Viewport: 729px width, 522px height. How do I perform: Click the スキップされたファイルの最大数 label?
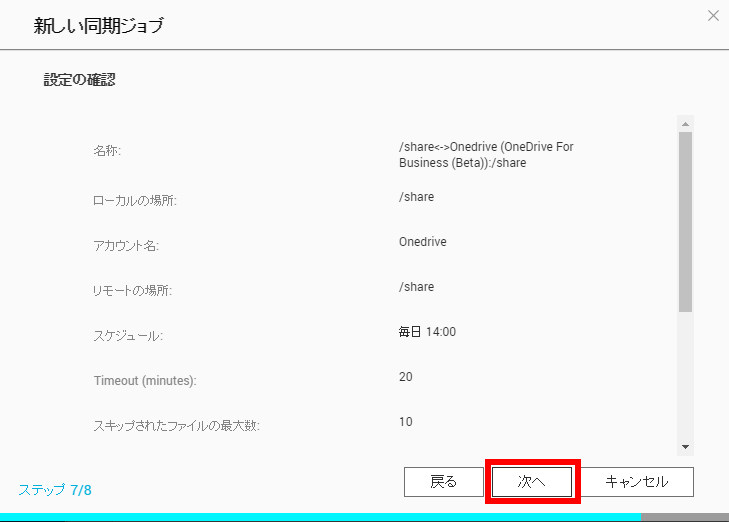click(176, 425)
